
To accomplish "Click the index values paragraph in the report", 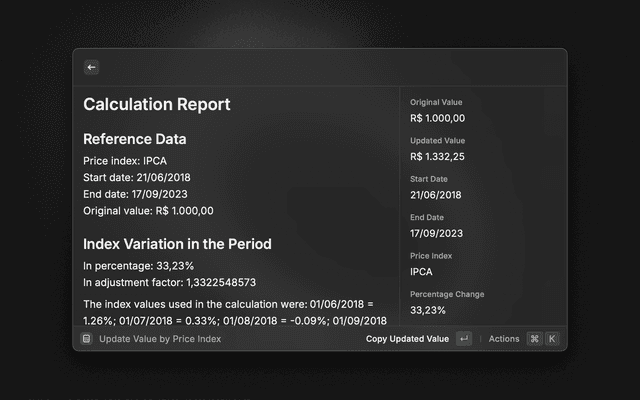I will (235, 312).
